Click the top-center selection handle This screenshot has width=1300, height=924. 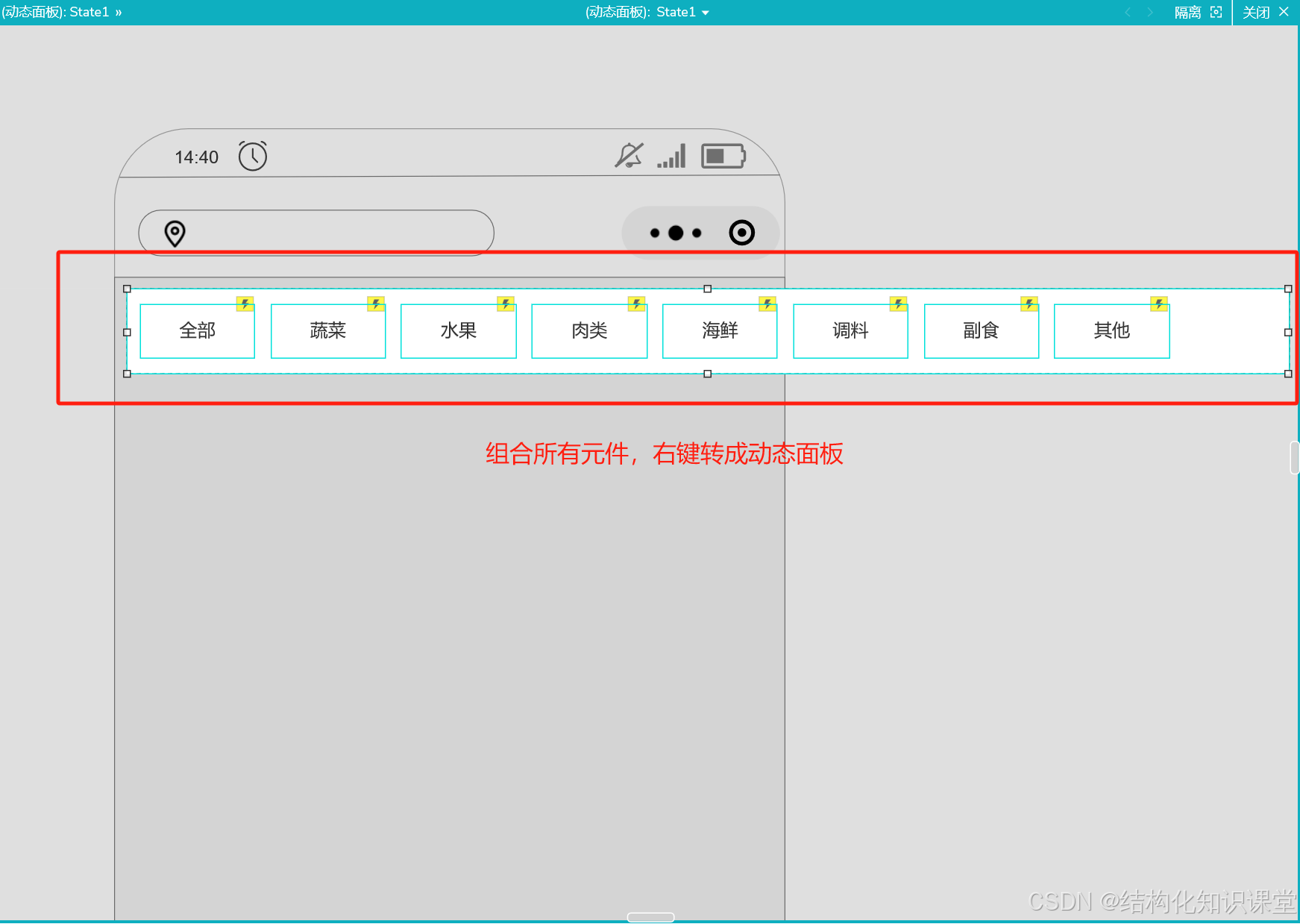click(x=708, y=289)
